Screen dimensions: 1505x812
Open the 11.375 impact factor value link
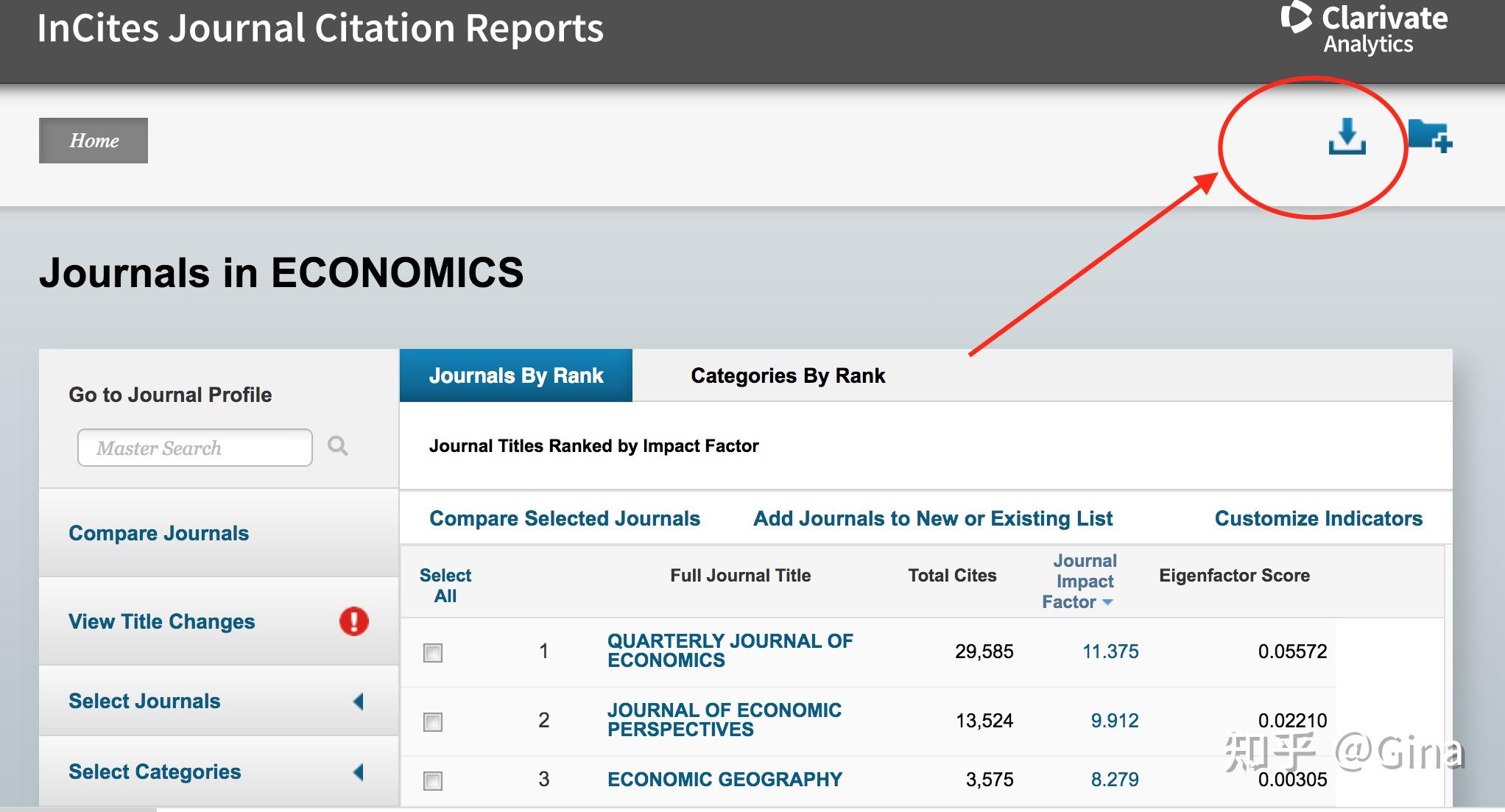[1110, 652]
